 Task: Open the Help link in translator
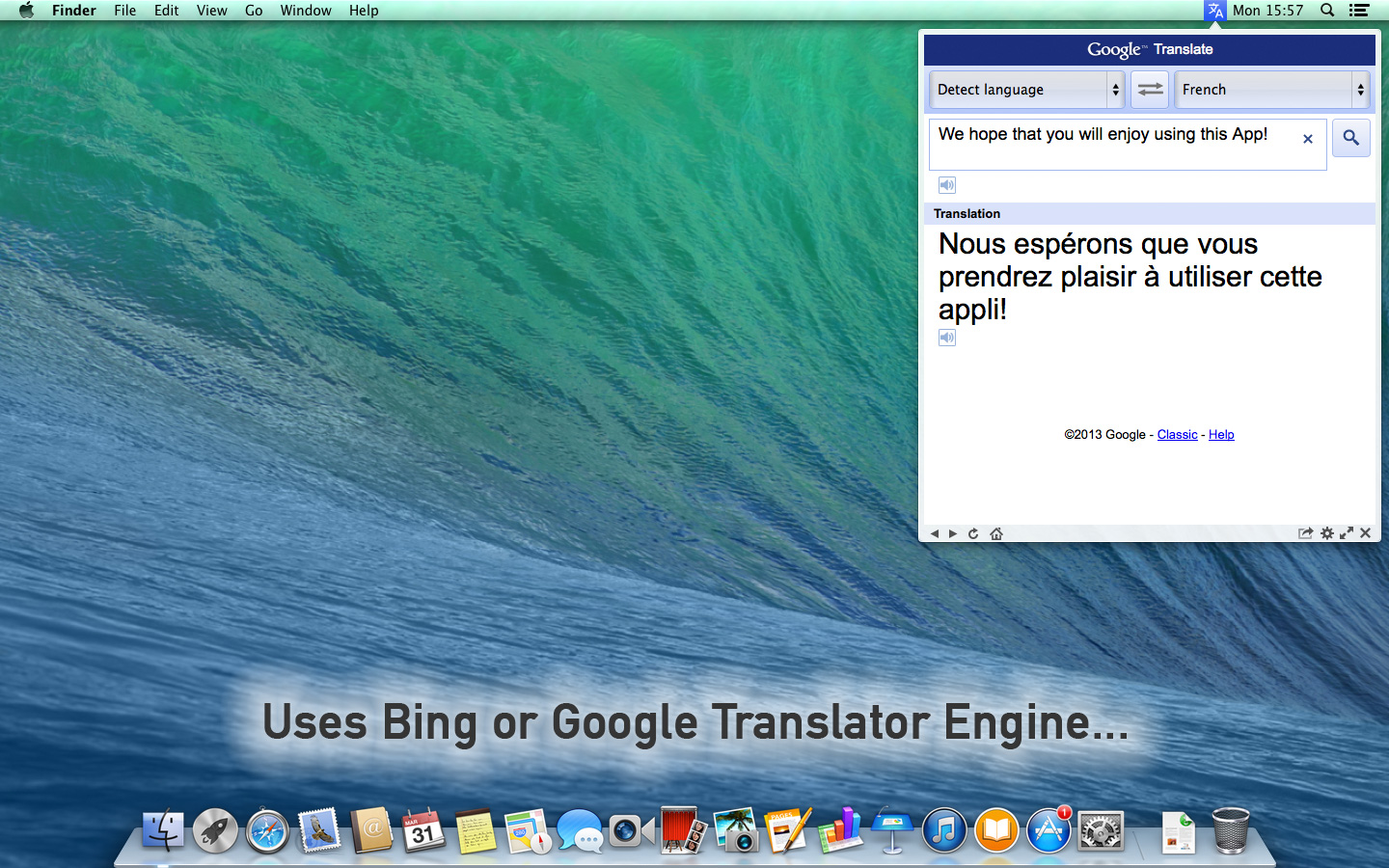[1221, 435]
